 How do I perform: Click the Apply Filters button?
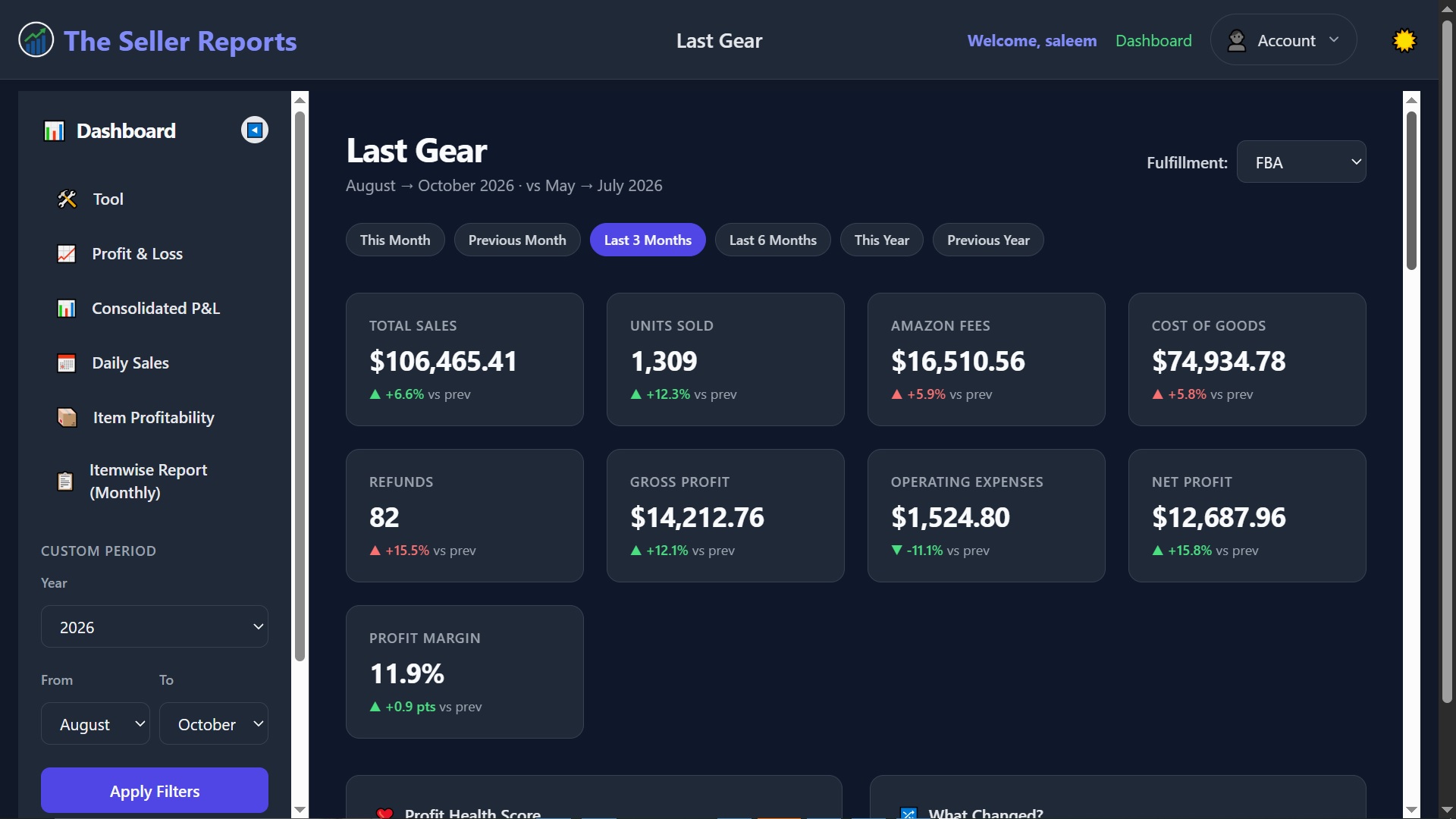(x=155, y=791)
